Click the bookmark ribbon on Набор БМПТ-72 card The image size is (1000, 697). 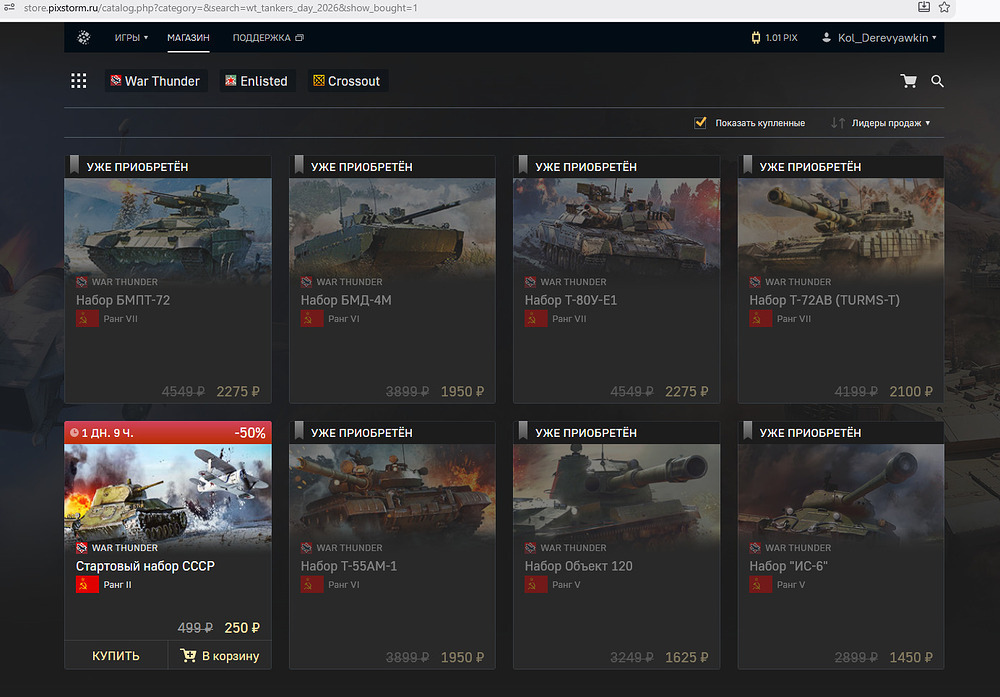click(74, 165)
